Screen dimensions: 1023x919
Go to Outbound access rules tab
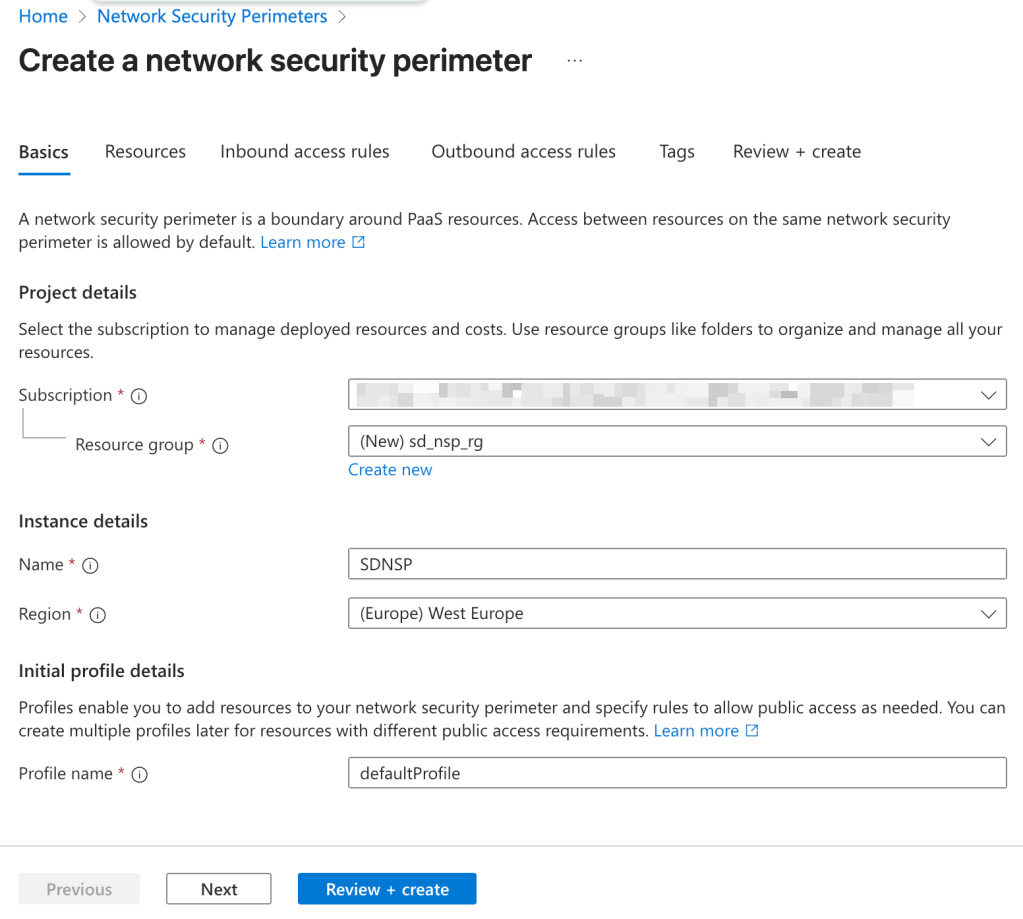pyautogui.click(x=523, y=152)
